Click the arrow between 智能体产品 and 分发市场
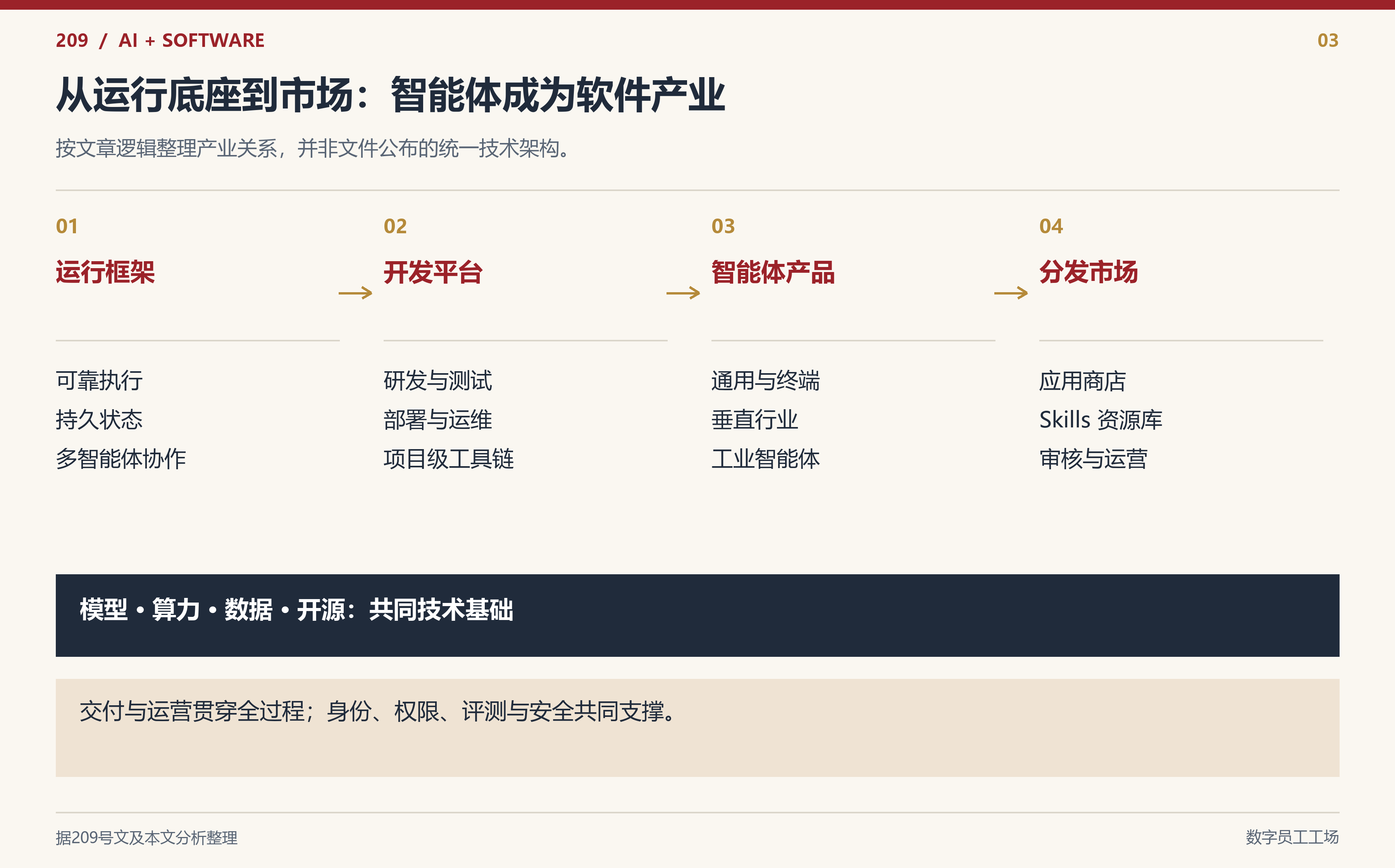The width and height of the screenshot is (1395, 868). point(1011,293)
